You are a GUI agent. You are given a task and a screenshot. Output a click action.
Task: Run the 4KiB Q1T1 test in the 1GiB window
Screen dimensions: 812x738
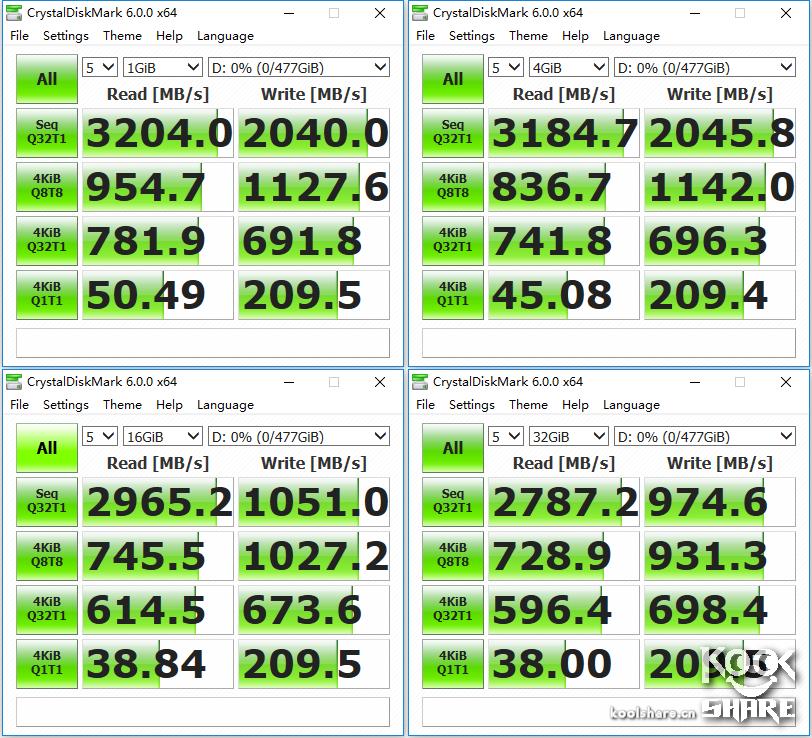[46, 295]
